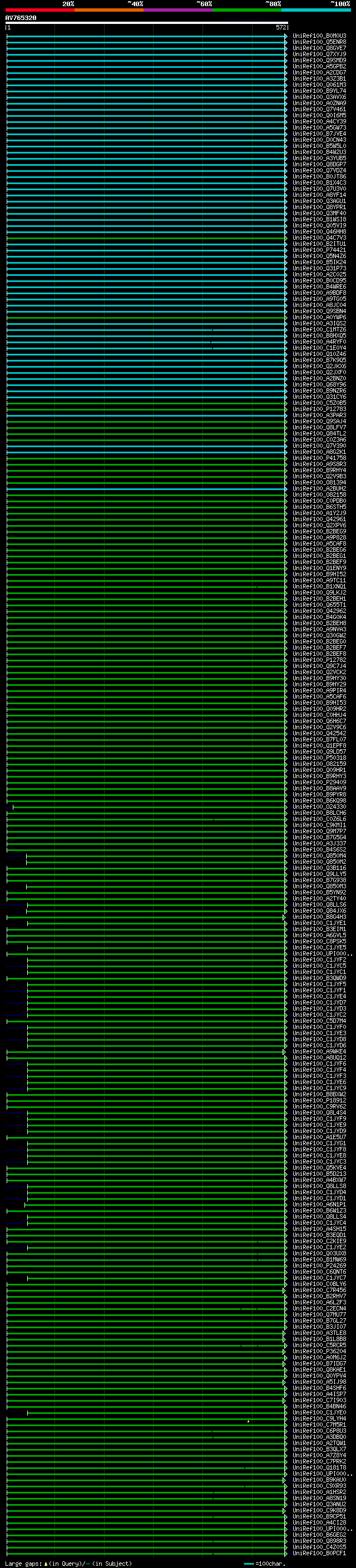This screenshot has width=356, height=1568.
Task: Follow the UniRef100_Q8LLS6 link
Action: [x=319, y=904]
